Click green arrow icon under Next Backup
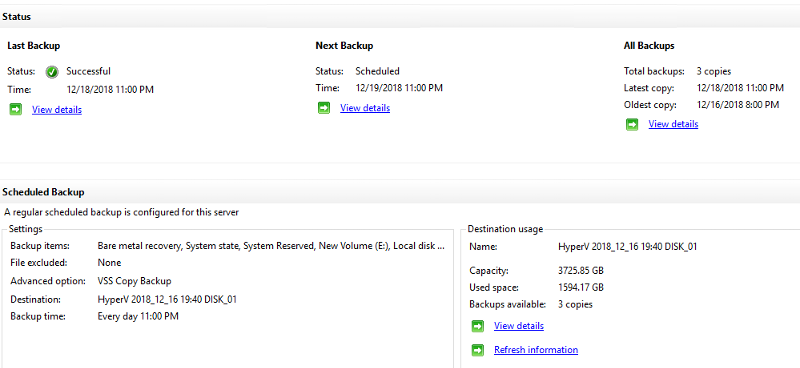Screen dimensions: 800x368 (x=324, y=108)
